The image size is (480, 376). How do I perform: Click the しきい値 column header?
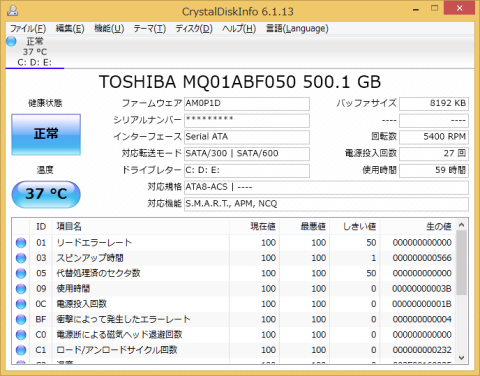coord(355,227)
